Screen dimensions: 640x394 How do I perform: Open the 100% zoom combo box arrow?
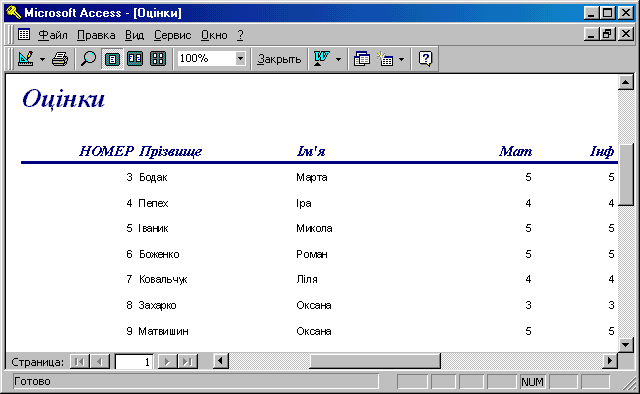pos(240,58)
